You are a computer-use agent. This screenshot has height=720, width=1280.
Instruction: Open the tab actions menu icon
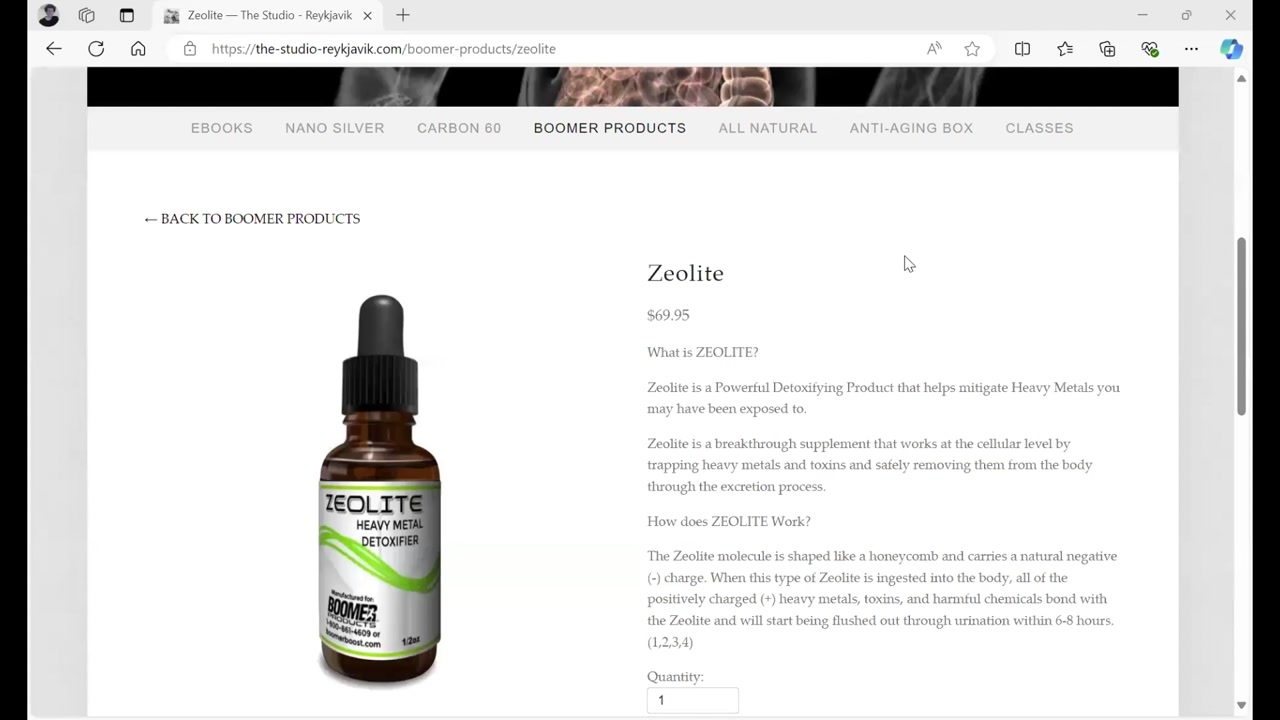tap(126, 15)
